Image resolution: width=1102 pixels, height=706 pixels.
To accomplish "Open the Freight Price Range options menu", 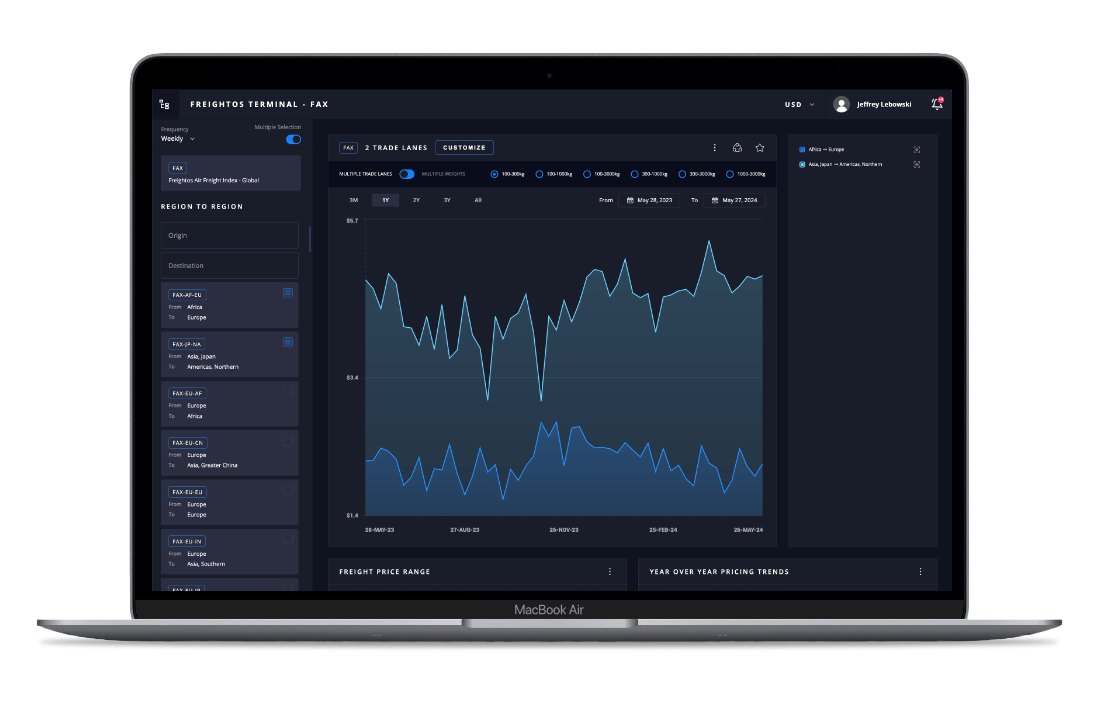I will click(x=610, y=572).
